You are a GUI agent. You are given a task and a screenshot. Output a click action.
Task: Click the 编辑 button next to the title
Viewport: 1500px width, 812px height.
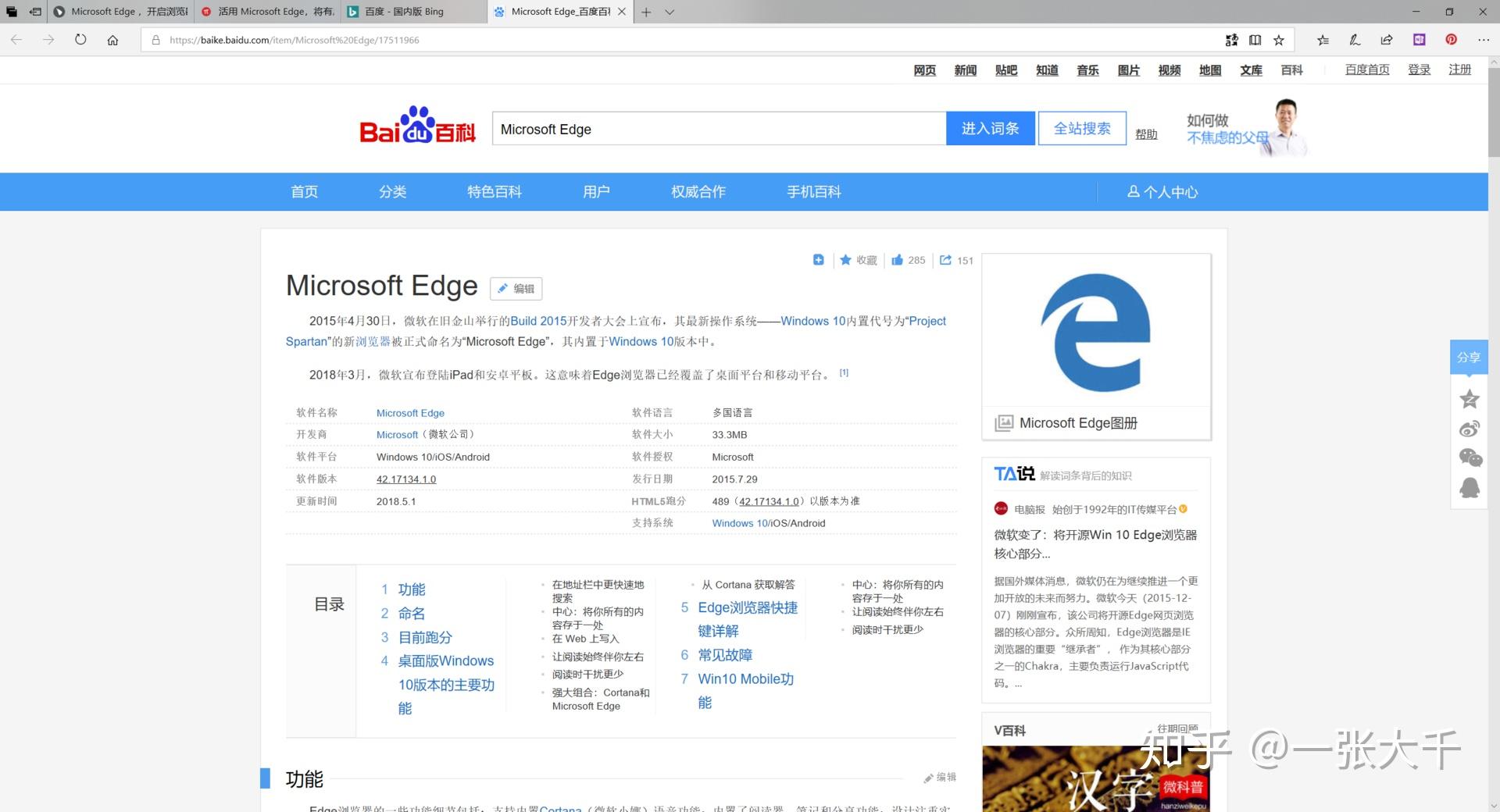[x=516, y=289]
